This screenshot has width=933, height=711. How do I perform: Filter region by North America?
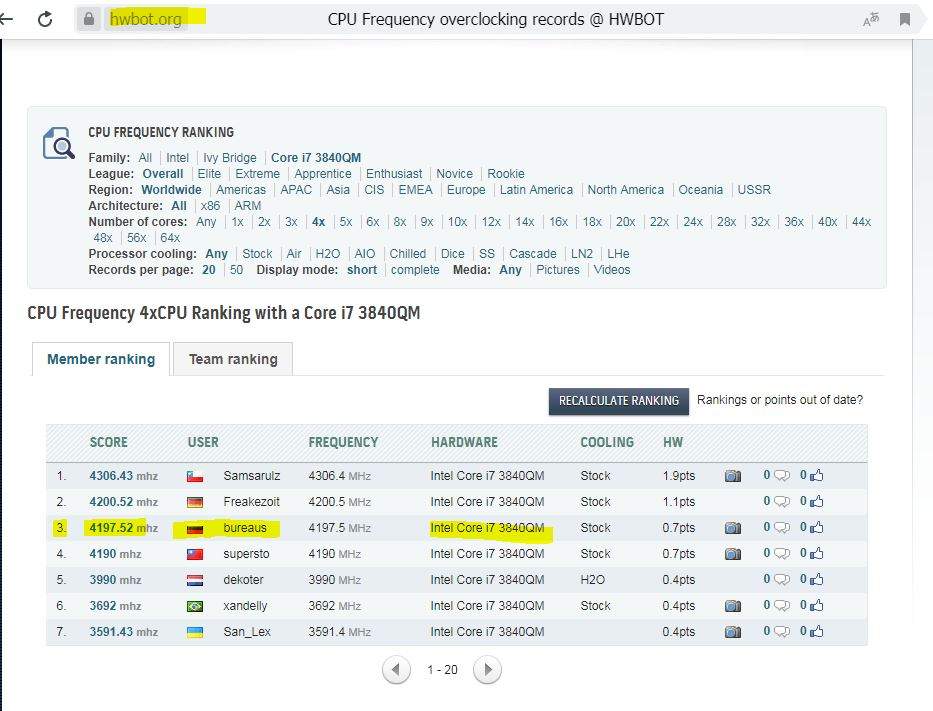point(625,190)
